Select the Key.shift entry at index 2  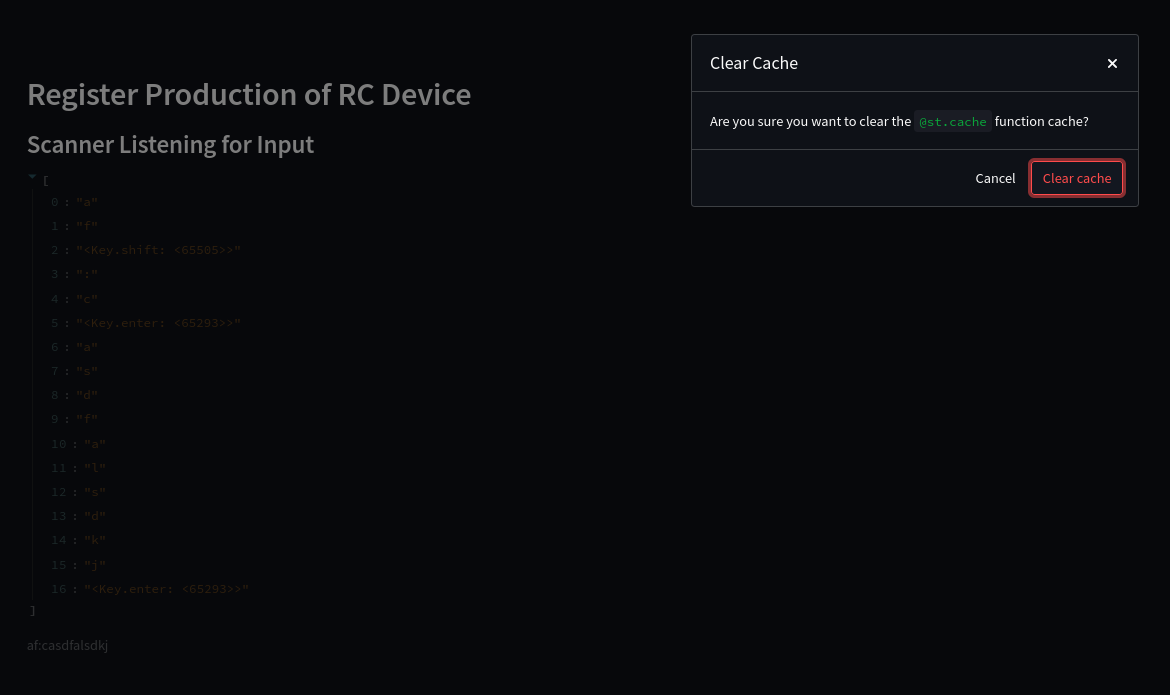click(x=158, y=250)
